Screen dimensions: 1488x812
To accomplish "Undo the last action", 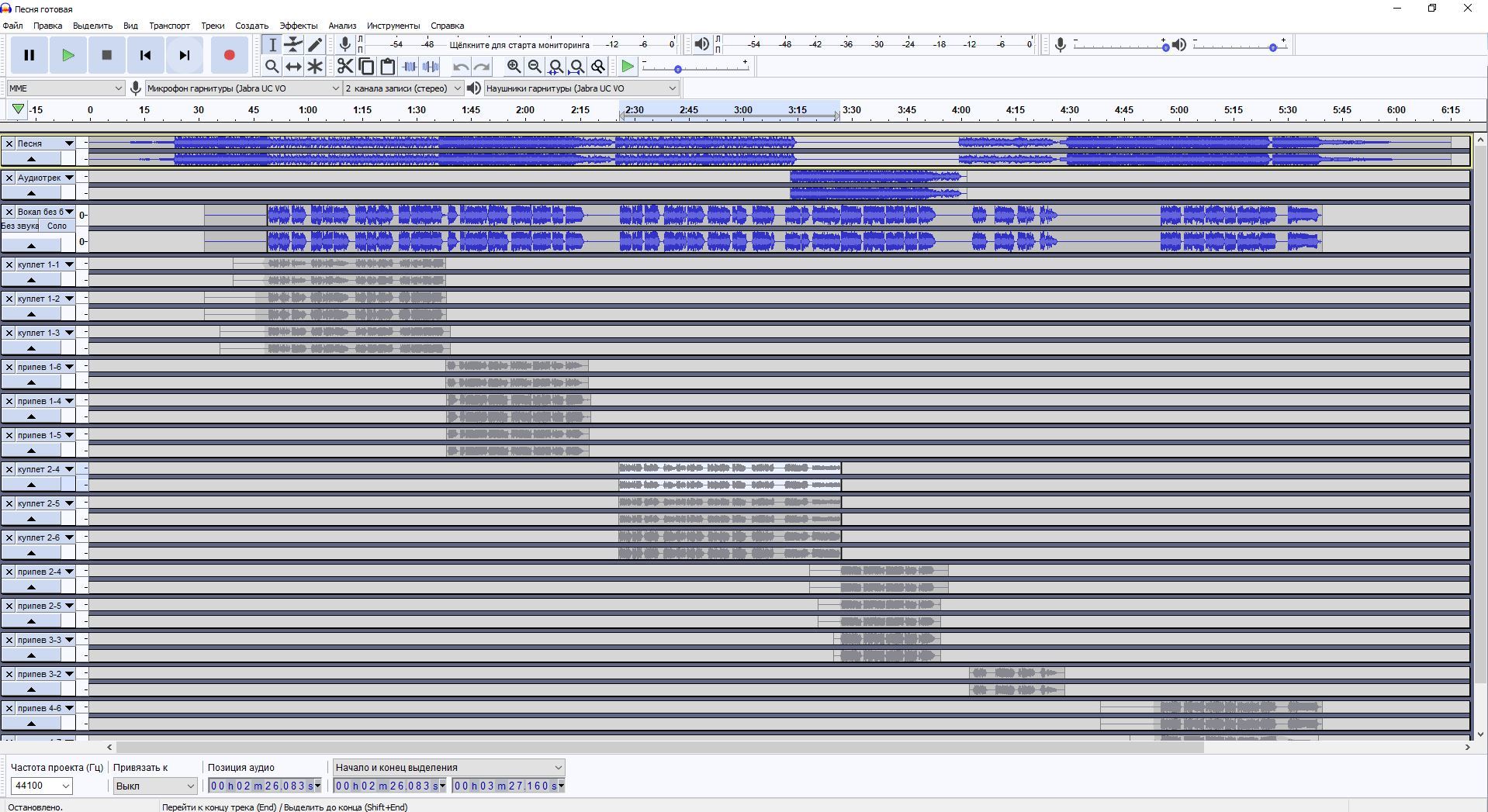I will pyautogui.click(x=461, y=66).
